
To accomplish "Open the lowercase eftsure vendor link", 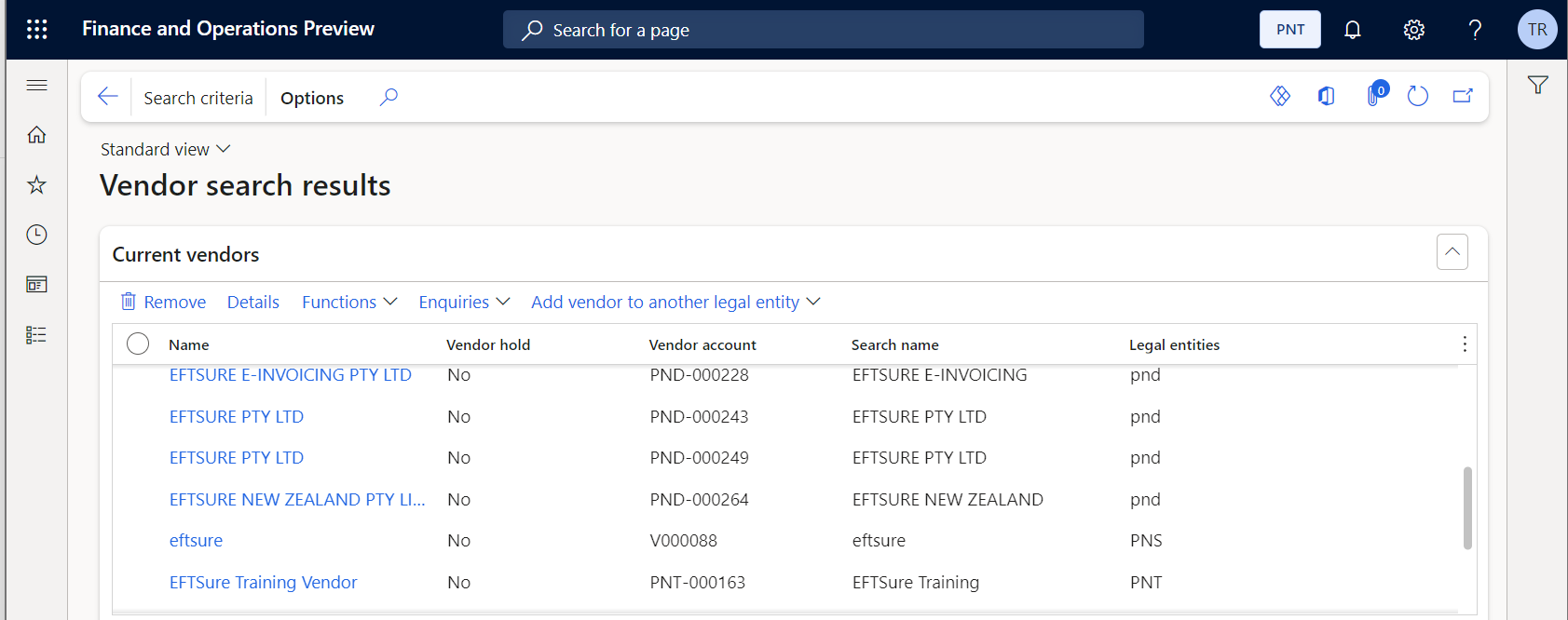I will pyautogui.click(x=196, y=541).
